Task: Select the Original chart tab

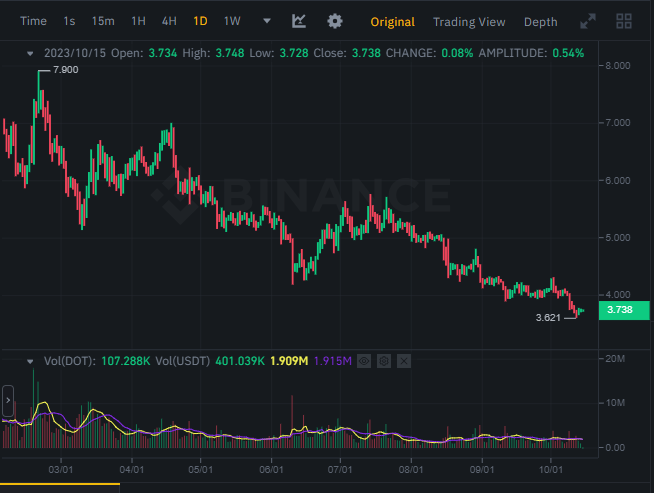Action: click(392, 22)
